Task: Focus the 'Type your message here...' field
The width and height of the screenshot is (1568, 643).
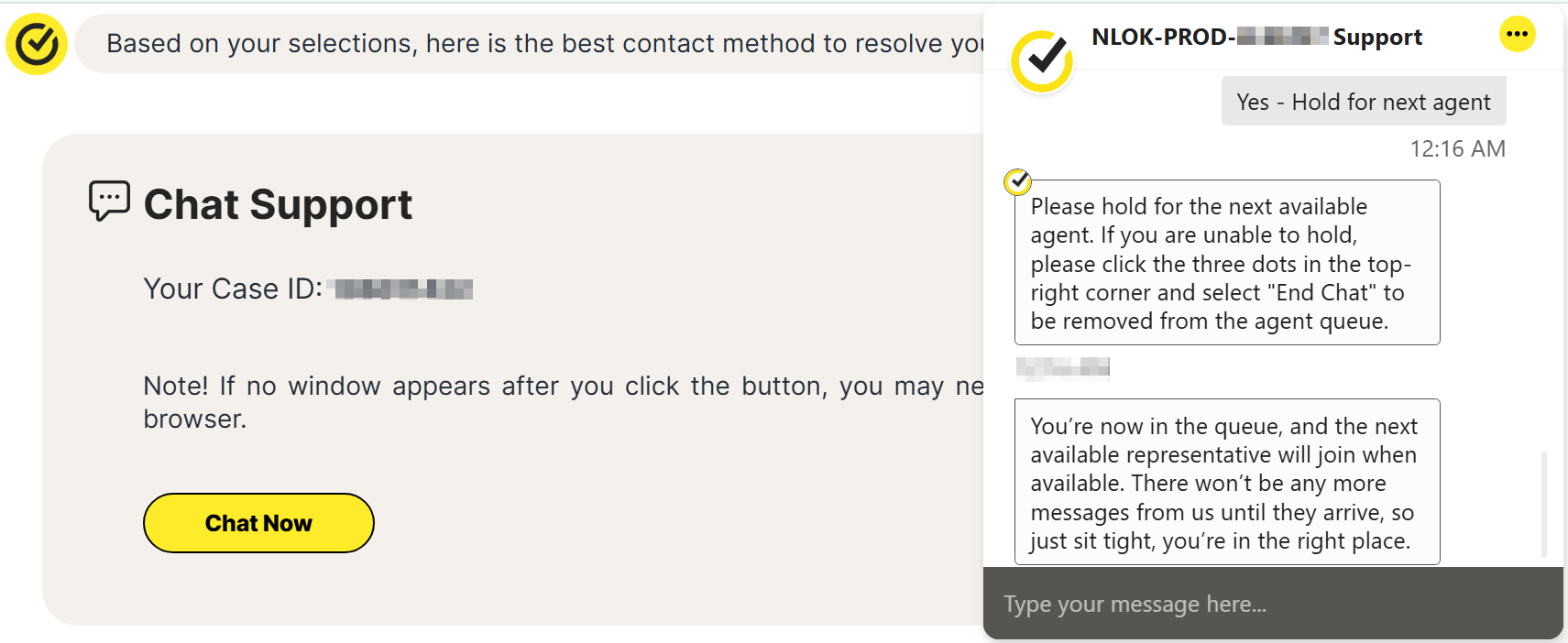Action: 1273,604
